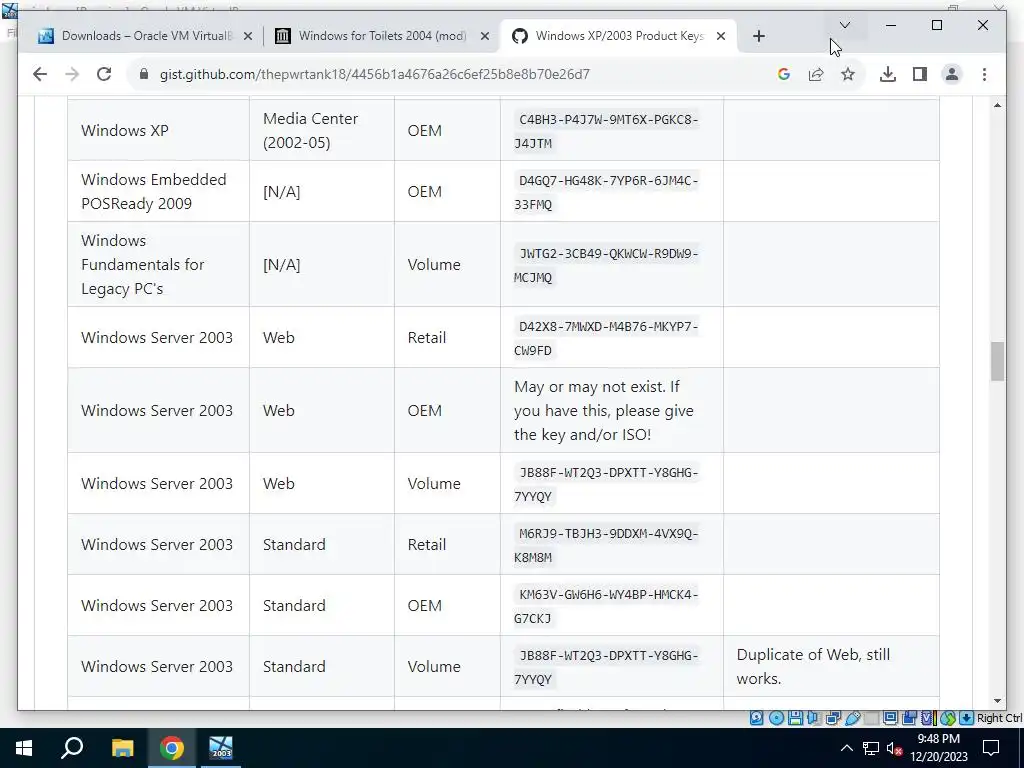Click VirtualBox hard disk status icon
This screenshot has height=768, width=1024.
(756, 718)
